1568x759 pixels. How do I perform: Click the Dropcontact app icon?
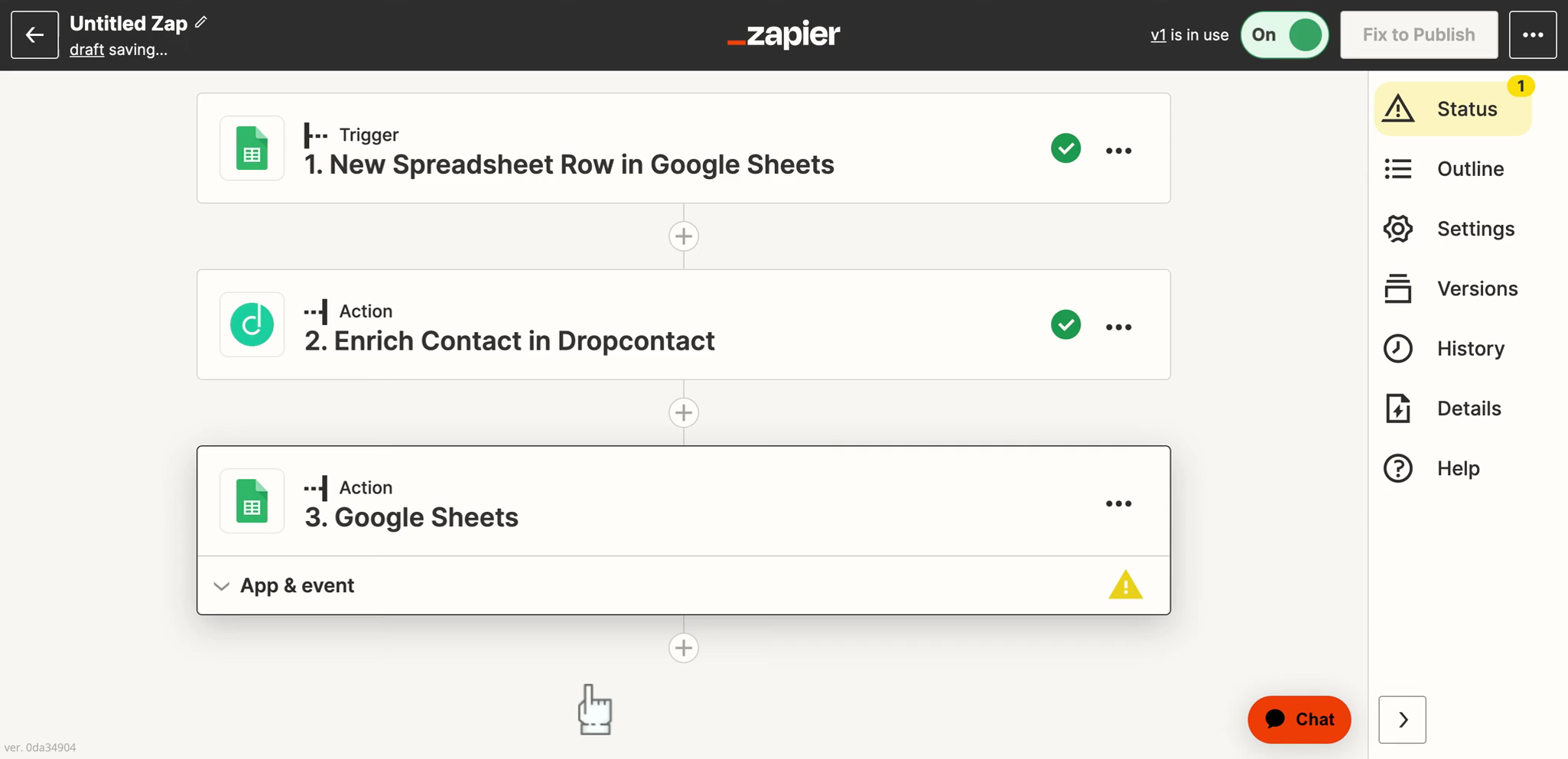pos(252,324)
